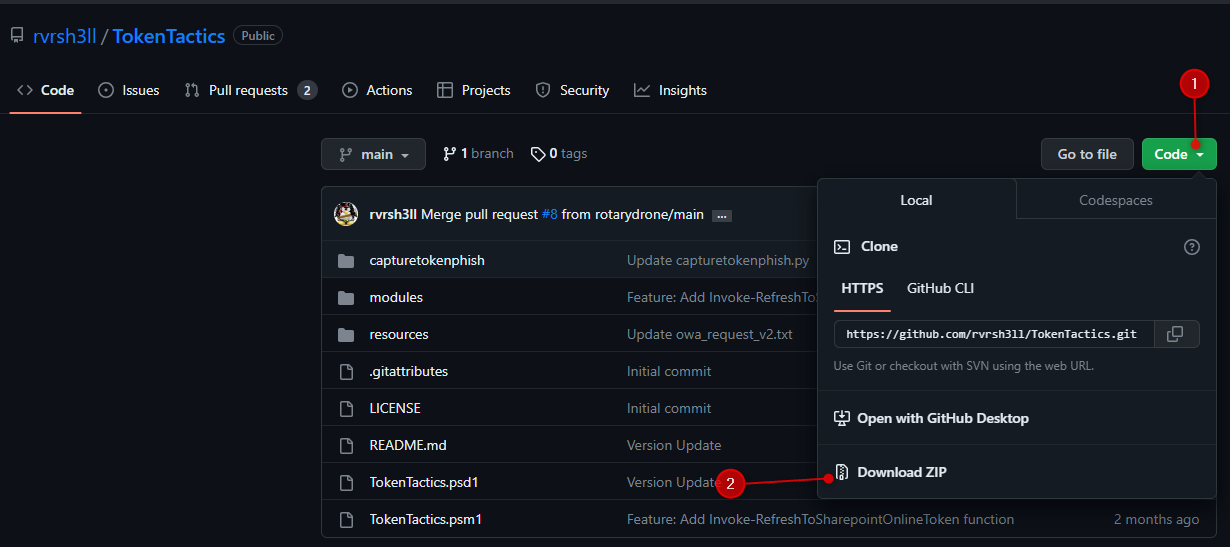This screenshot has width=1230, height=547.
Task: Click the branch icon beside 1 branch
Action: click(450, 154)
